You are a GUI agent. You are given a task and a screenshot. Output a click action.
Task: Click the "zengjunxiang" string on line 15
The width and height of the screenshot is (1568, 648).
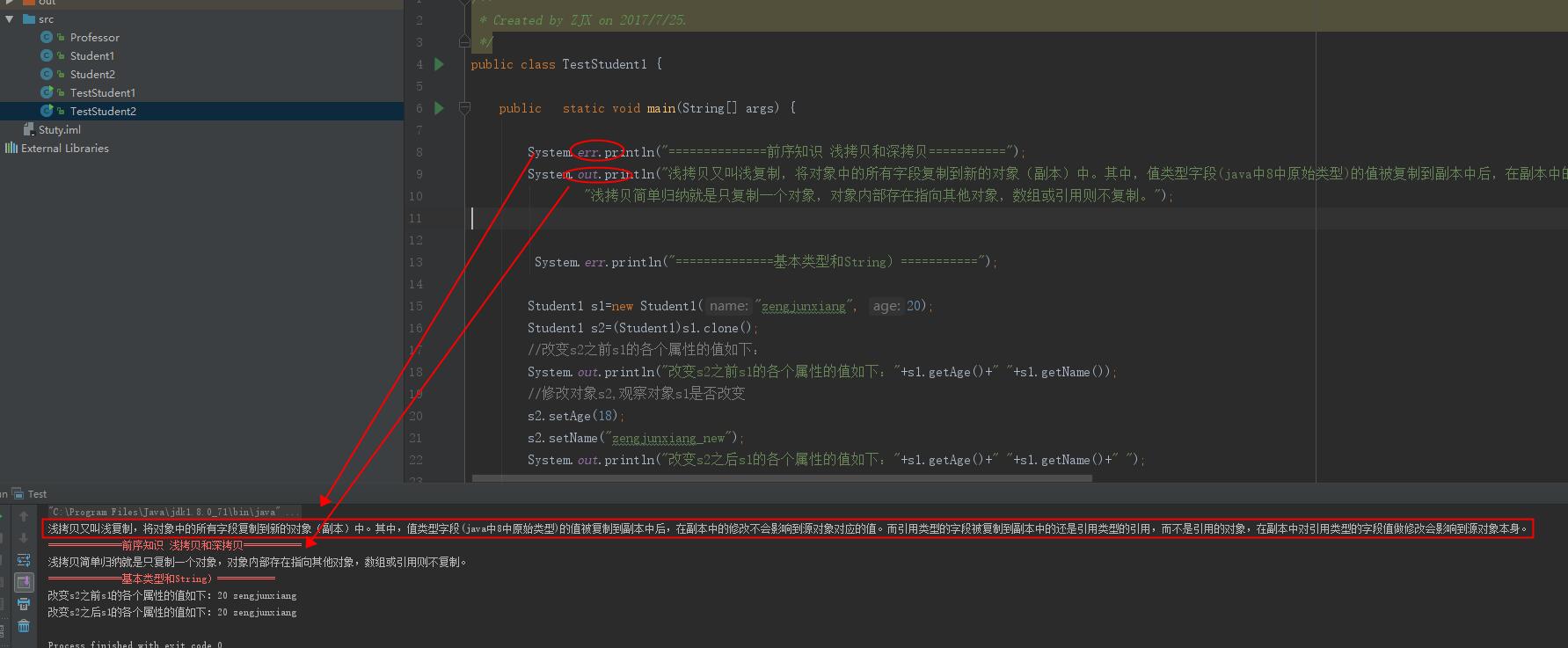[803, 306]
